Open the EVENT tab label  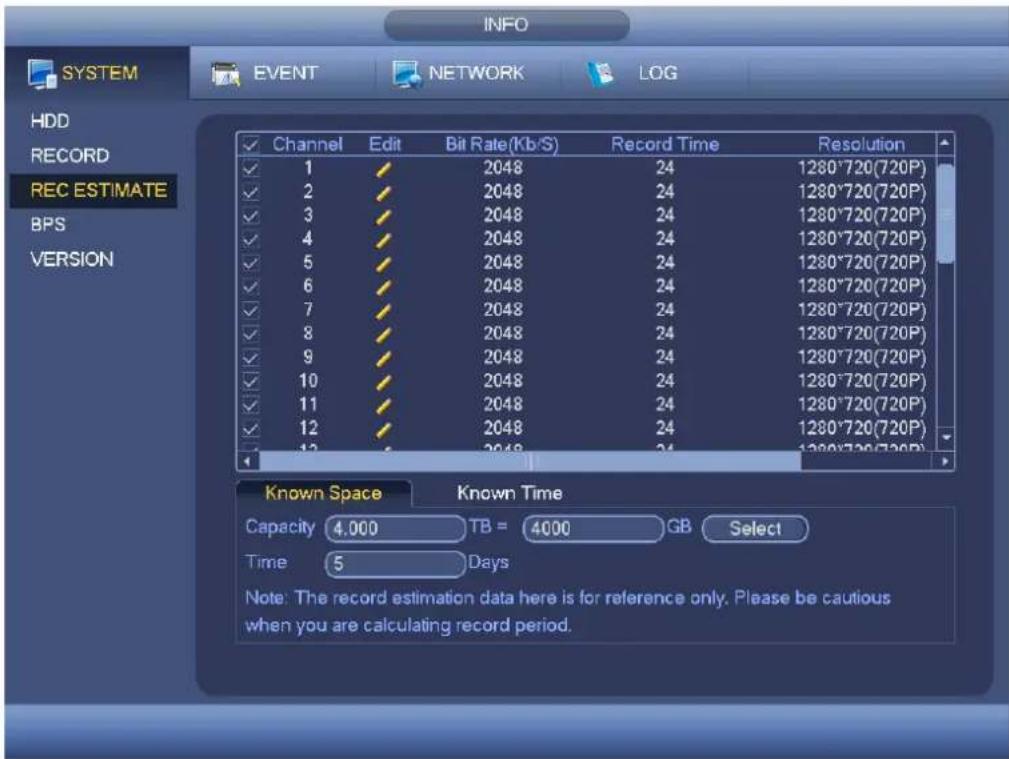[285, 73]
